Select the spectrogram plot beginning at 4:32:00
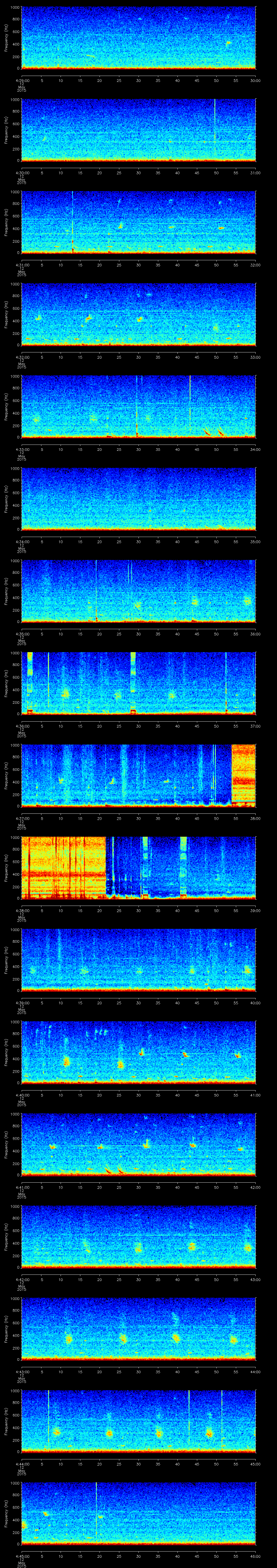This screenshot has height=1568, width=277. 138,315
